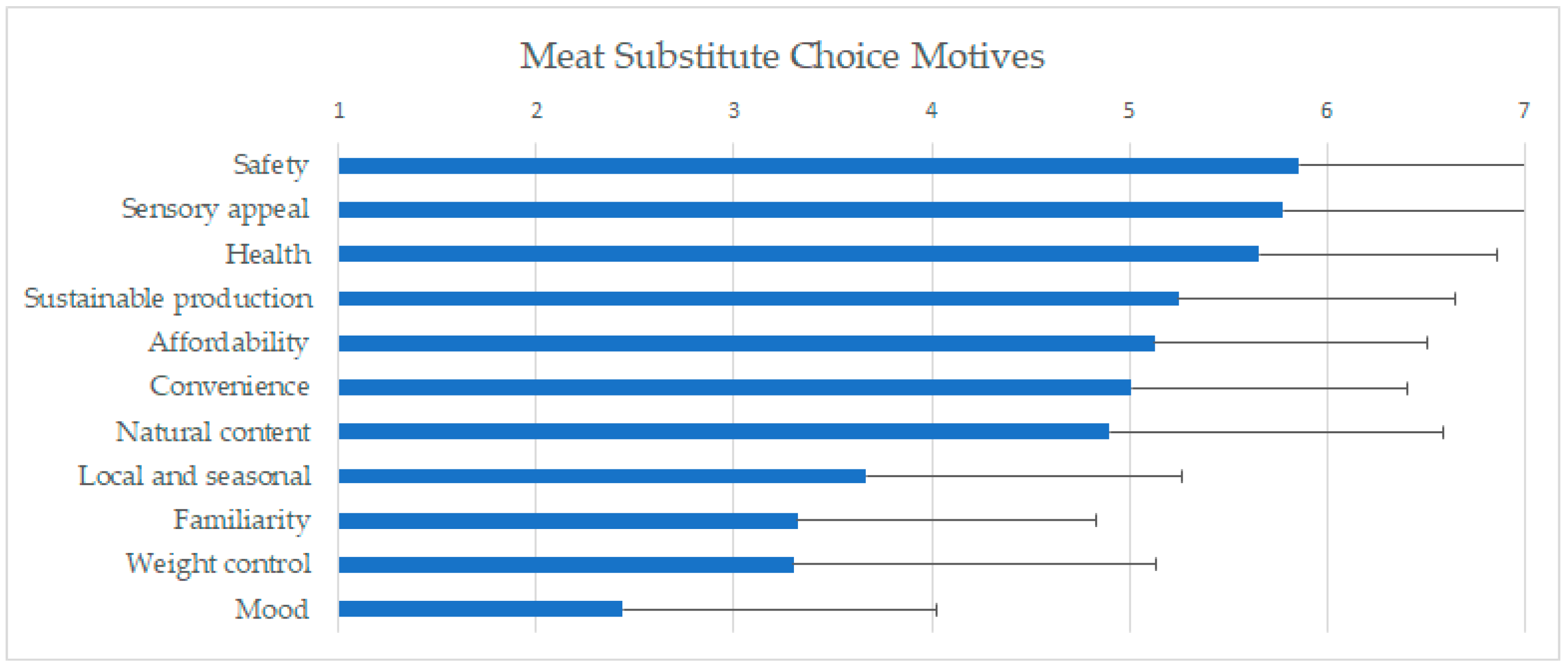This screenshot has height=668, width=1568.
Task: Click the Health bar in chart
Action: point(798,254)
